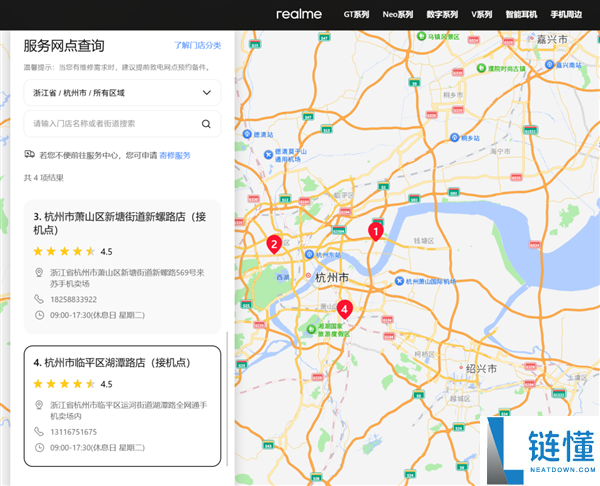Focus the store name search field
The width and height of the screenshot is (600, 486).
[x=122, y=124]
